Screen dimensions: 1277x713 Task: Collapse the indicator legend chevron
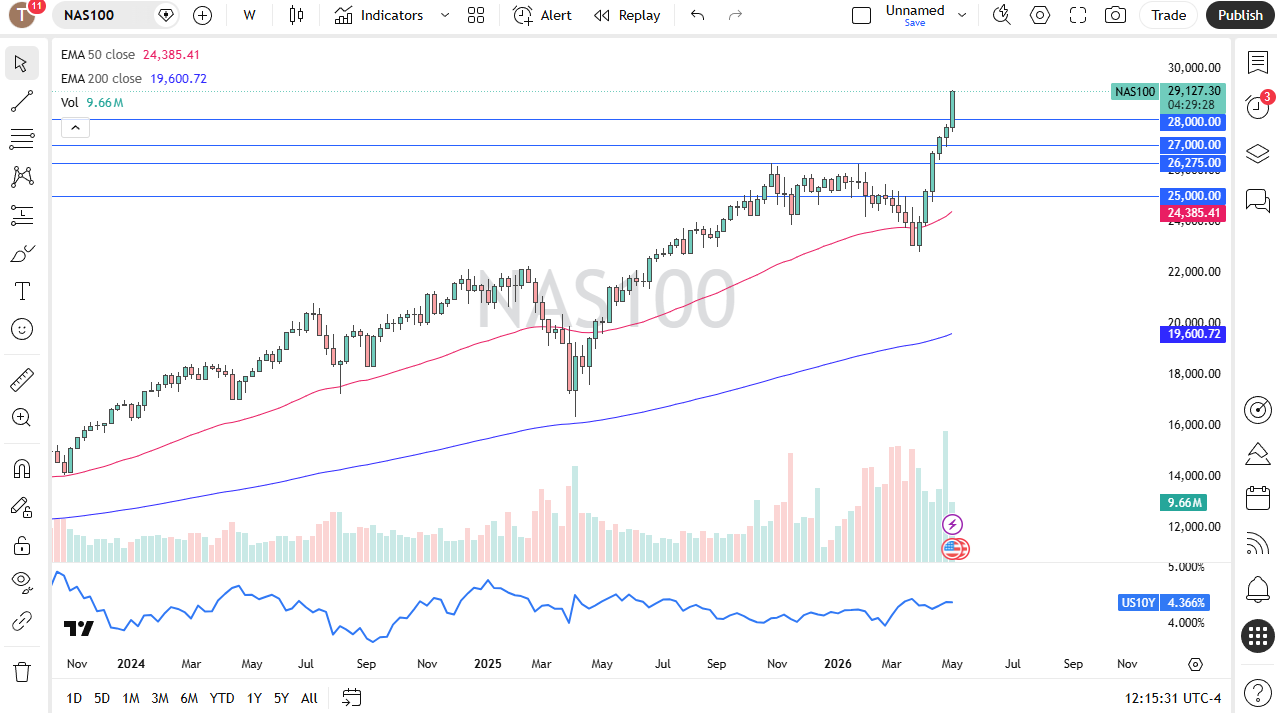coord(76,127)
